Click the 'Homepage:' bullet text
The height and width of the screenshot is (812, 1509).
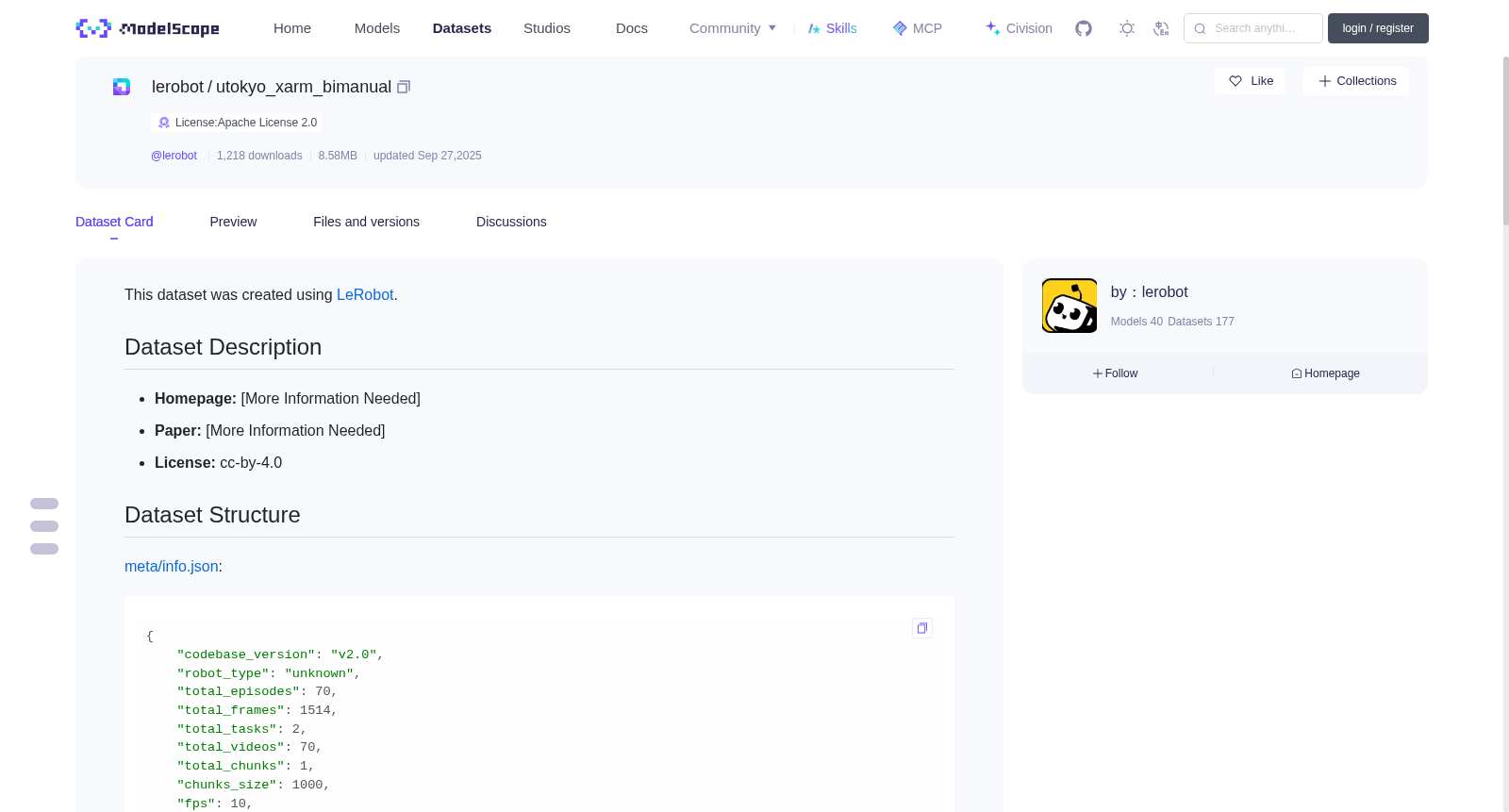tap(195, 399)
